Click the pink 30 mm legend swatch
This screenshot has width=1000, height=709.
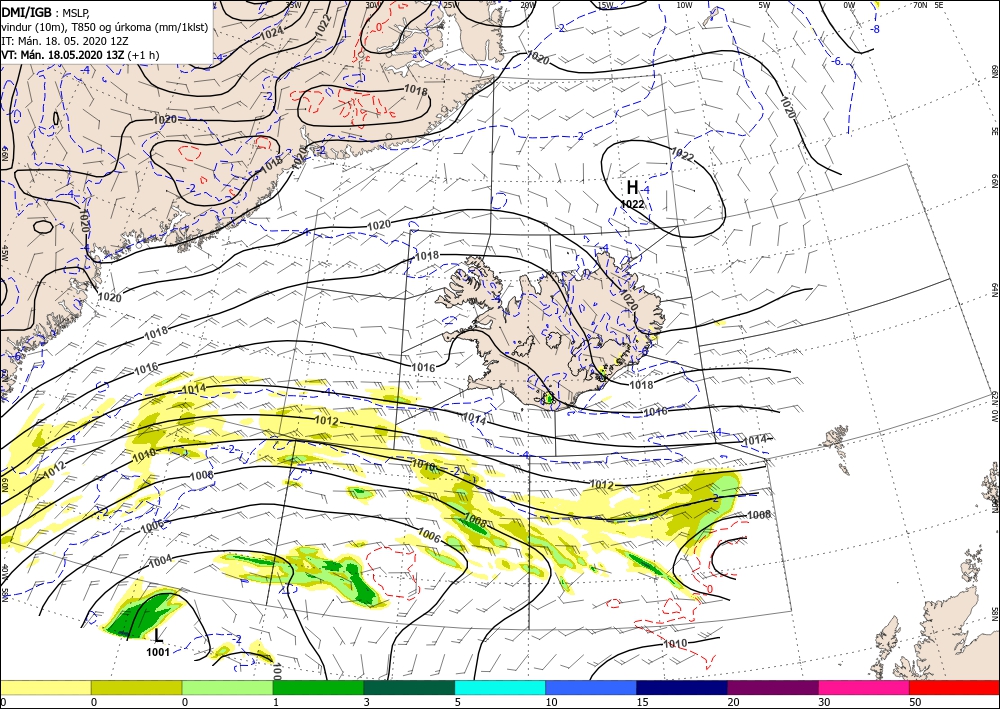pyautogui.click(x=864, y=687)
